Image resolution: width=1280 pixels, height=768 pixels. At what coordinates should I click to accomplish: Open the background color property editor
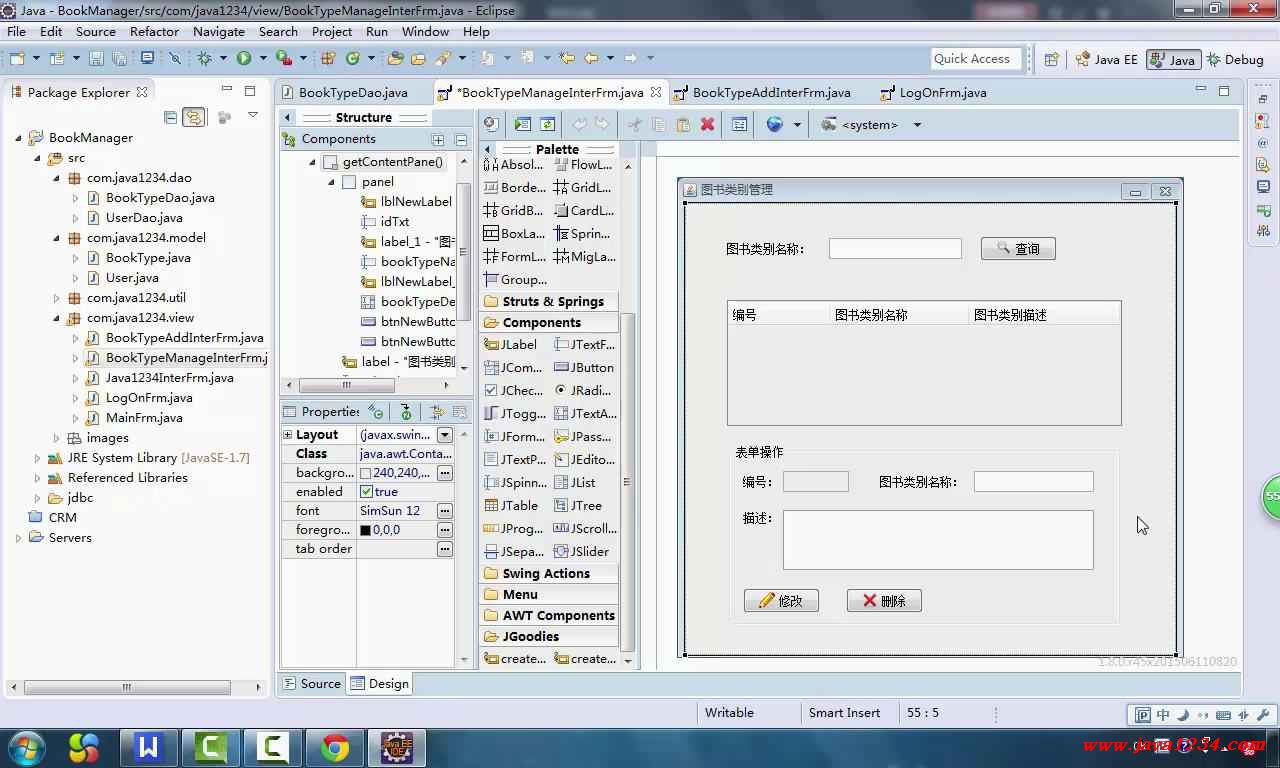click(x=445, y=473)
